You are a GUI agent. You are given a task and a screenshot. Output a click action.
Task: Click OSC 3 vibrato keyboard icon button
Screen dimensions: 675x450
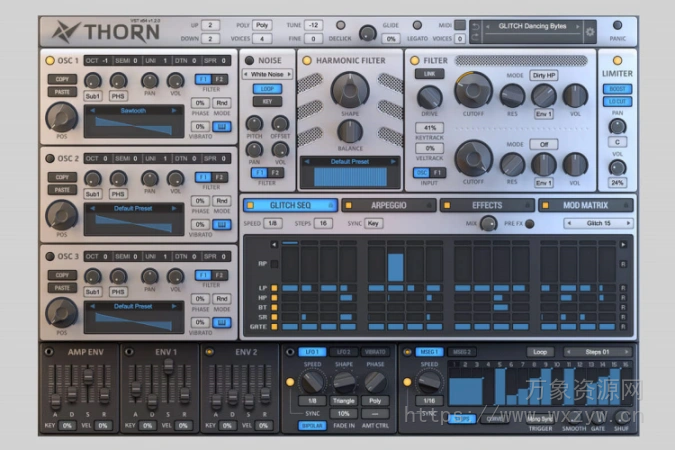coord(222,322)
